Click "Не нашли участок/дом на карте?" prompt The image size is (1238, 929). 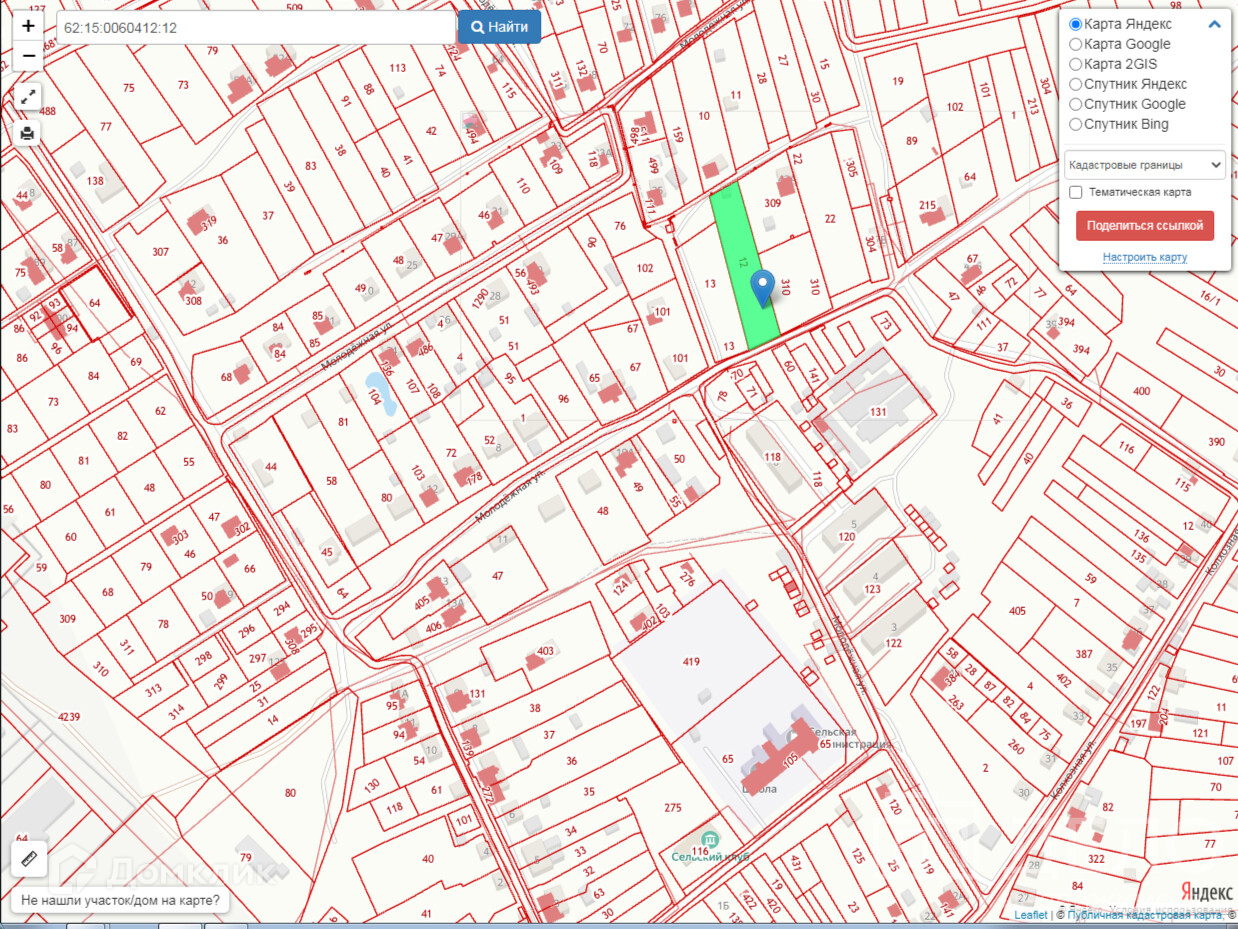[120, 900]
